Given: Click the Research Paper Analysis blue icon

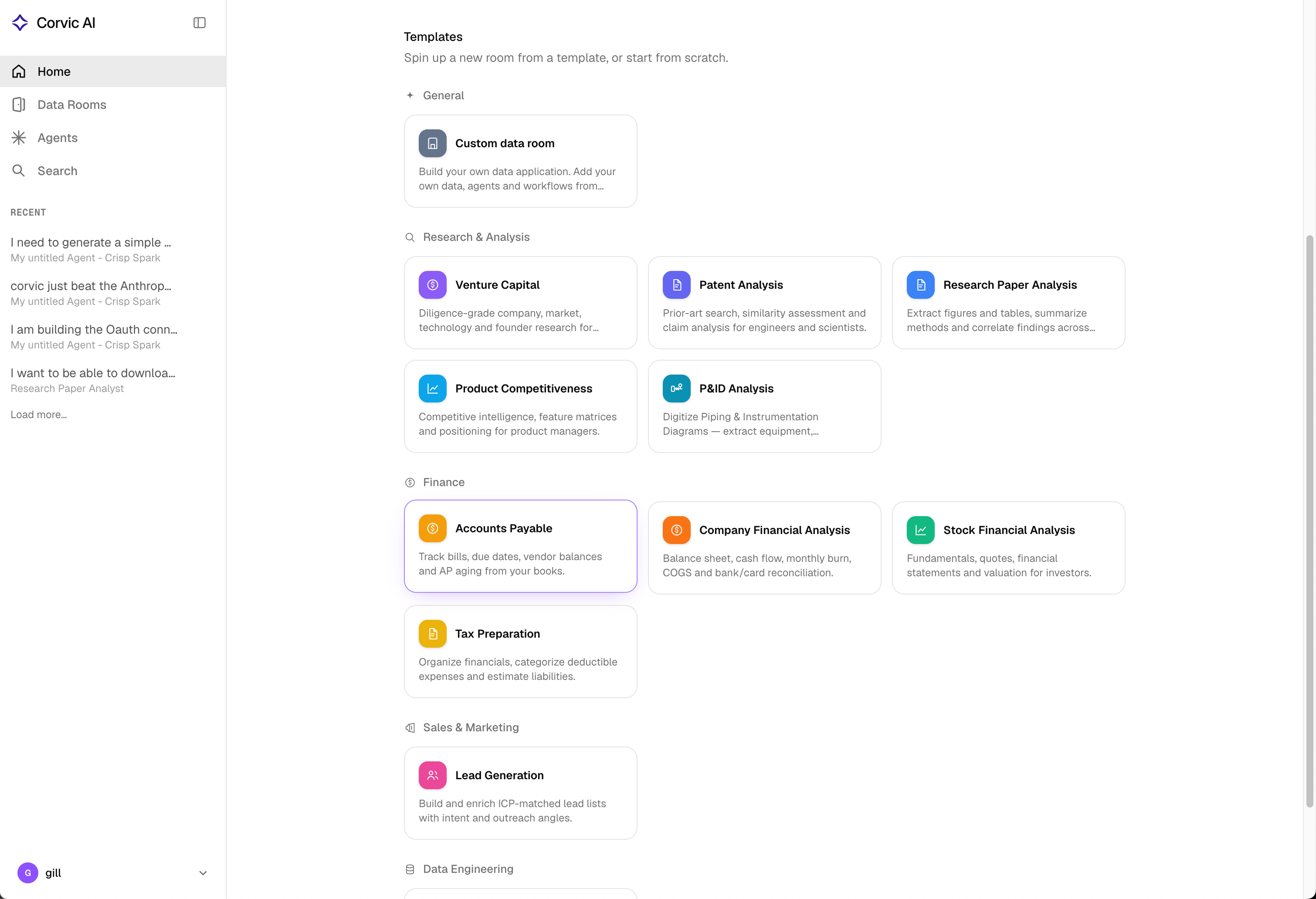Looking at the screenshot, I should click(x=921, y=285).
